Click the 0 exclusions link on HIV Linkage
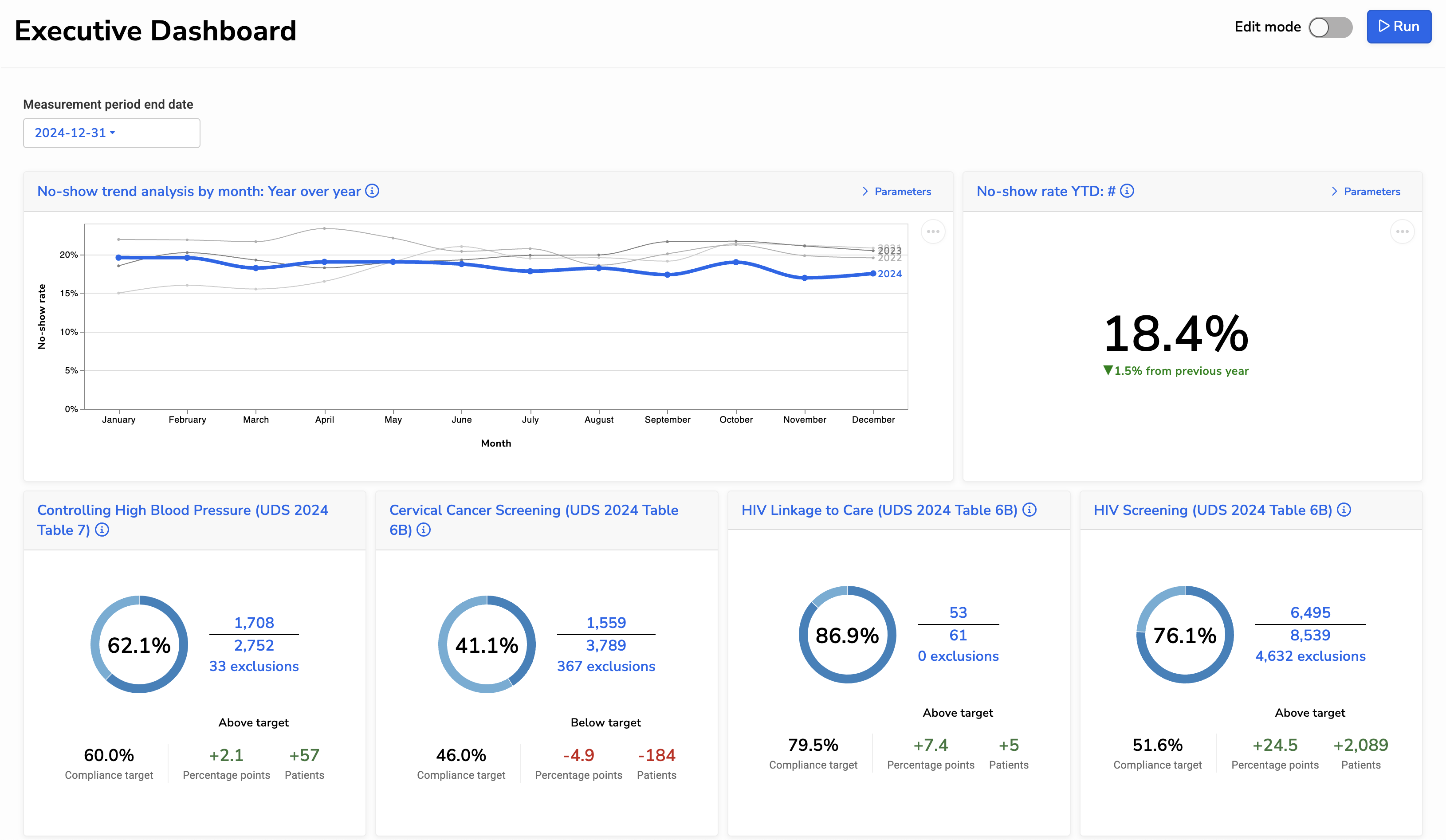This screenshot has width=1446, height=840. pyautogui.click(x=958, y=656)
